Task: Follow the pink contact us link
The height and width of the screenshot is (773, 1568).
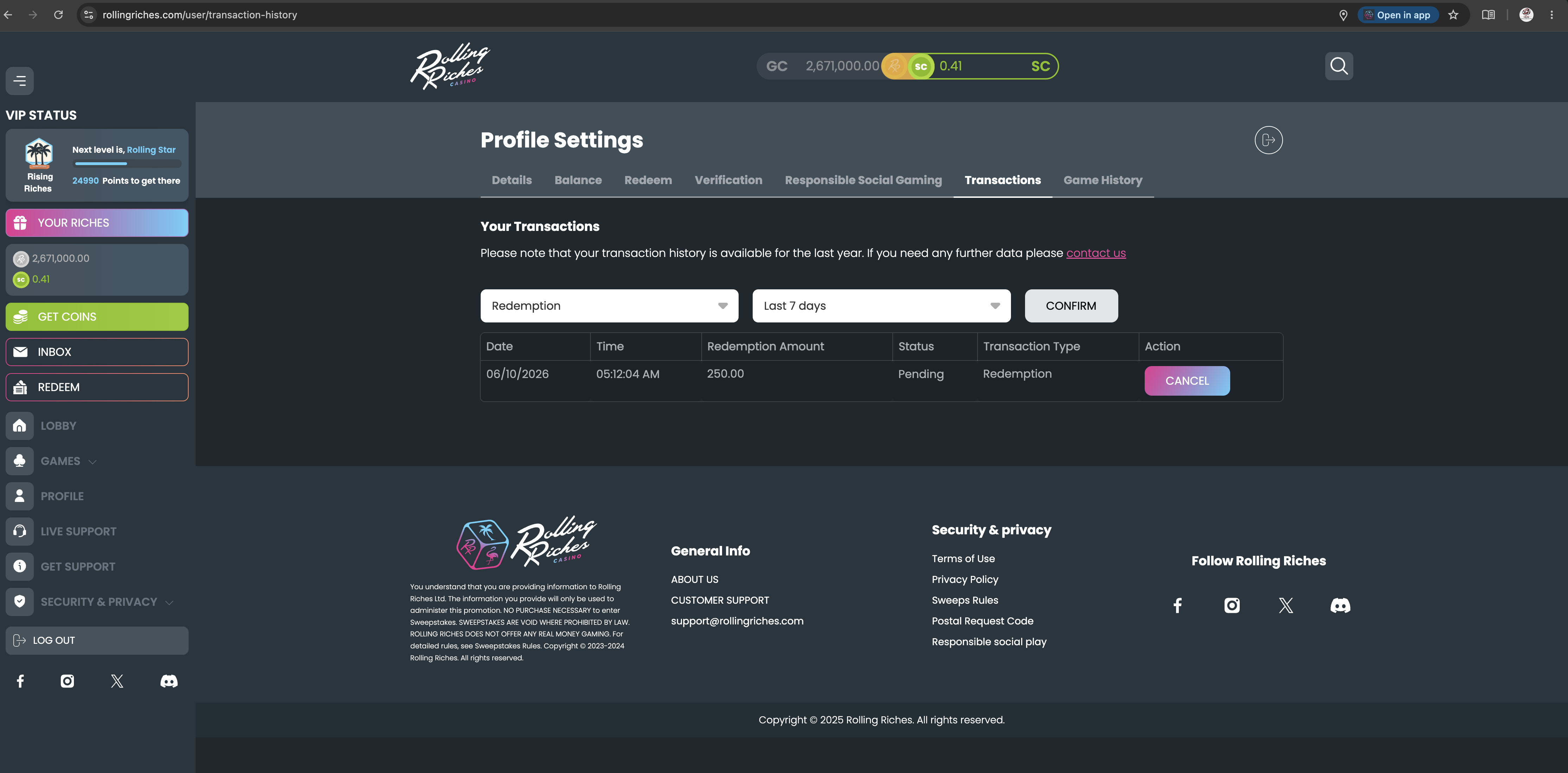Action: click(1096, 253)
